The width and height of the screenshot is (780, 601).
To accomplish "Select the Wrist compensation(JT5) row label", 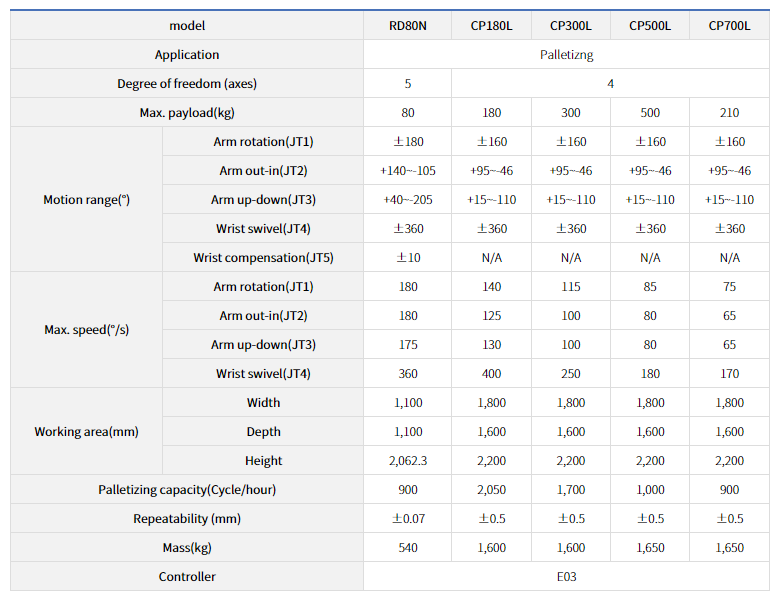I will tap(263, 258).
